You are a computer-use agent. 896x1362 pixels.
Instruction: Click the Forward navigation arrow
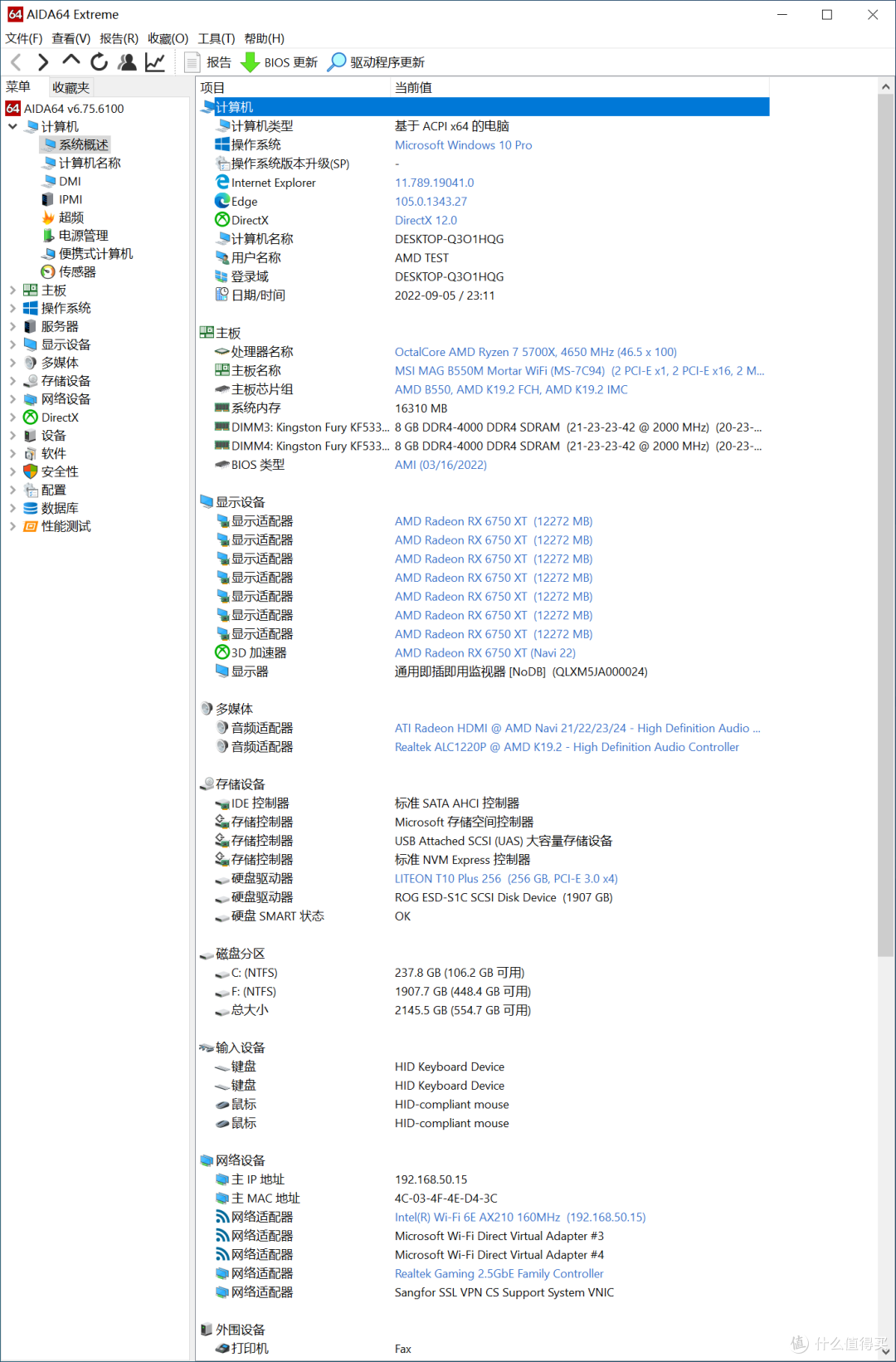(x=43, y=62)
